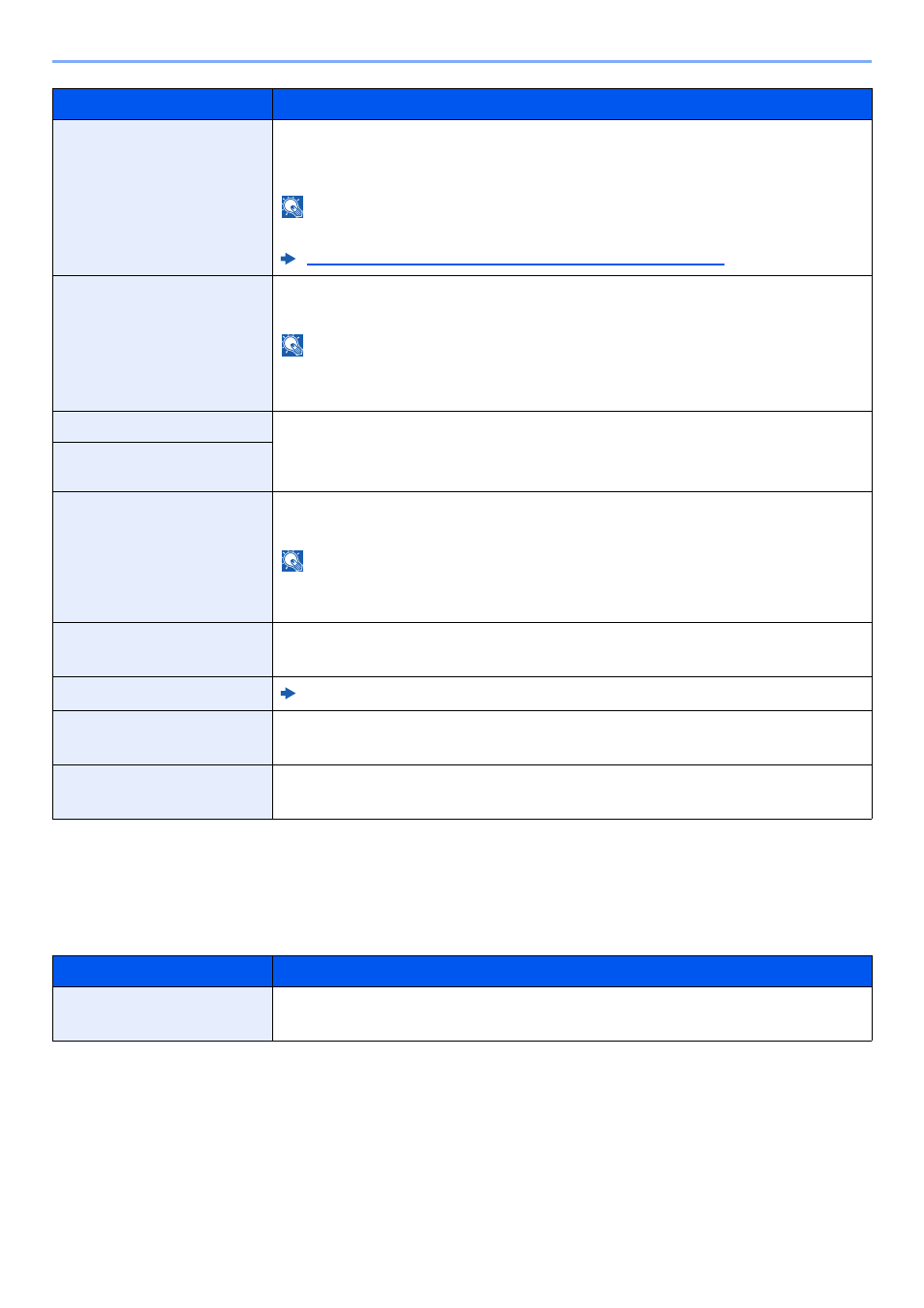
Task: Click the arrow icon beside the underlined reference link
Action: (288, 259)
